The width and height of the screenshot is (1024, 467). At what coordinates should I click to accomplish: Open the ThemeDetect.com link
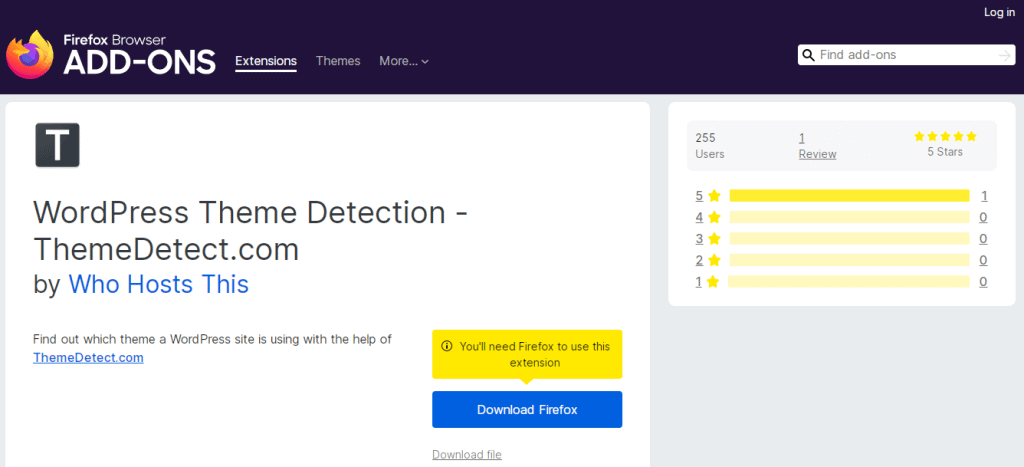point(88,357)
